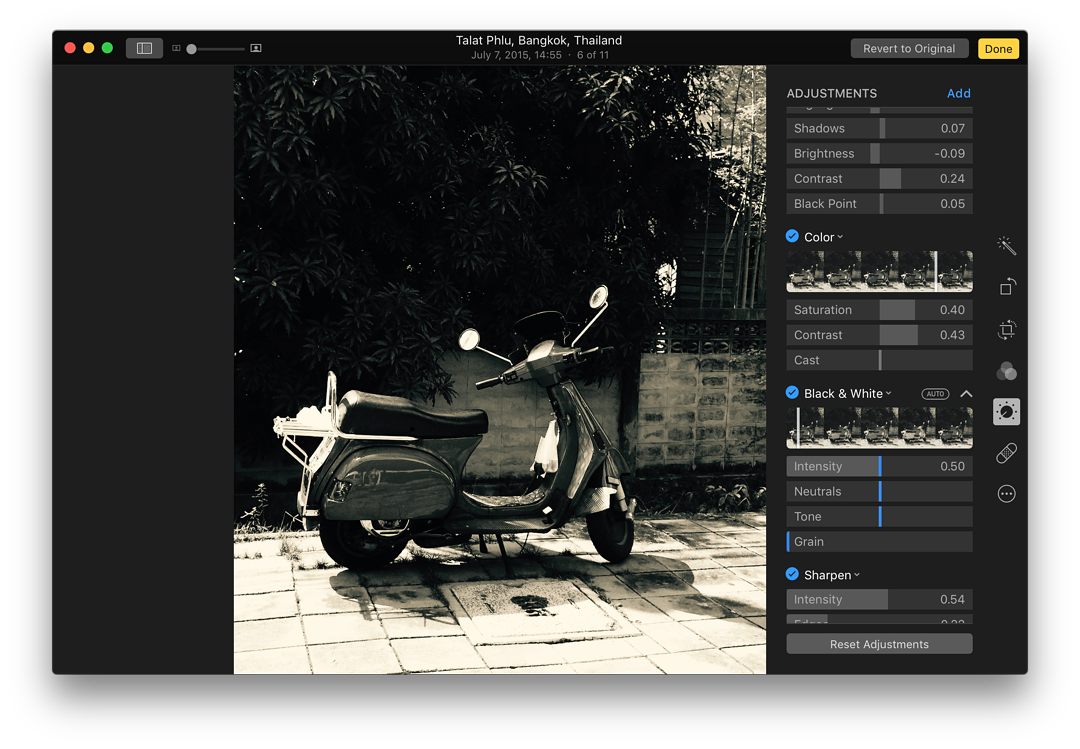Disable the Black & White adjustment checkmark
Viewport: 1080px width, 749px height.
pos(792,393)
